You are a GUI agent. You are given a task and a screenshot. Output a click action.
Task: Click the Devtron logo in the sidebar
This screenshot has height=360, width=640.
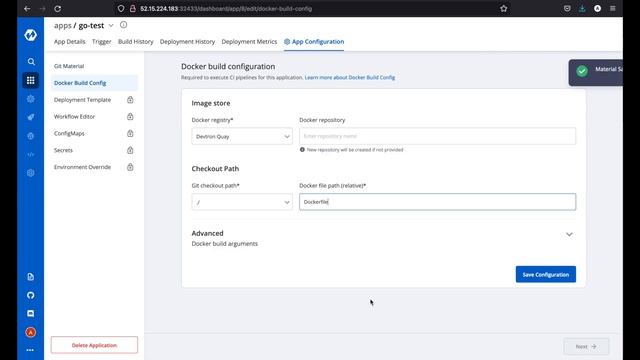tap(30, 35)
